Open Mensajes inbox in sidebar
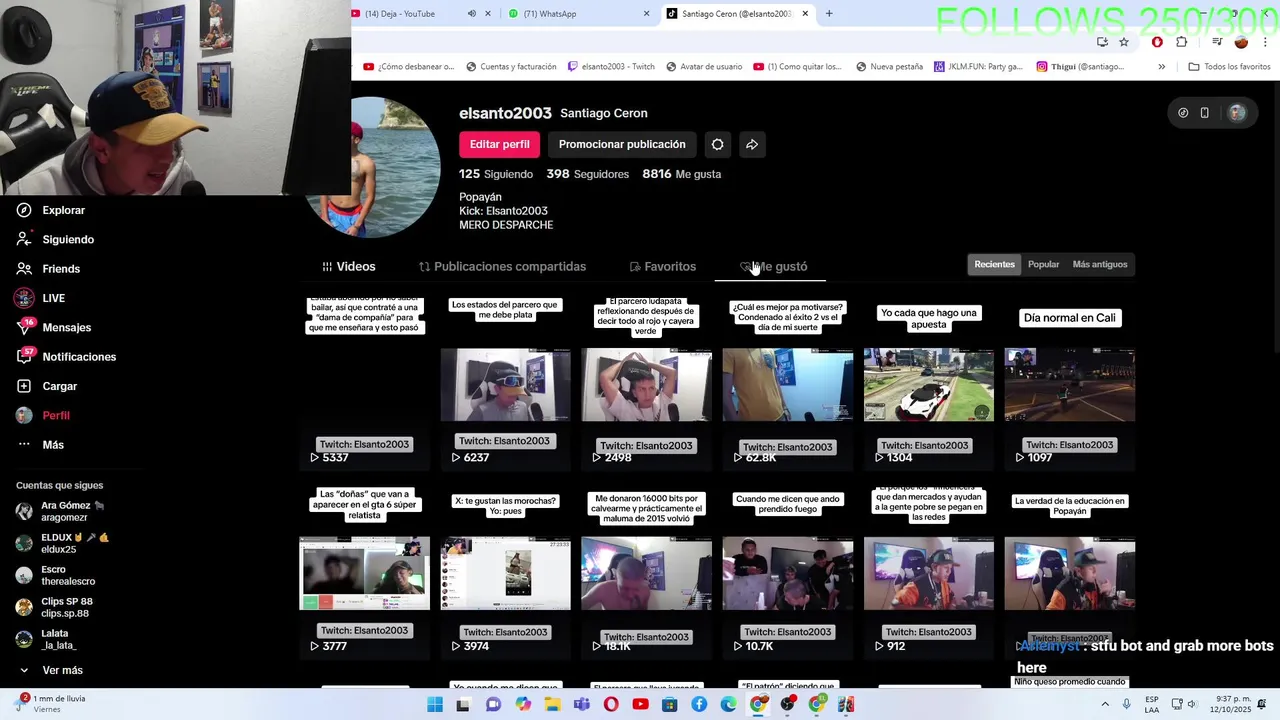The width and height of the screenshot is (1280, 720). point(54,327)
